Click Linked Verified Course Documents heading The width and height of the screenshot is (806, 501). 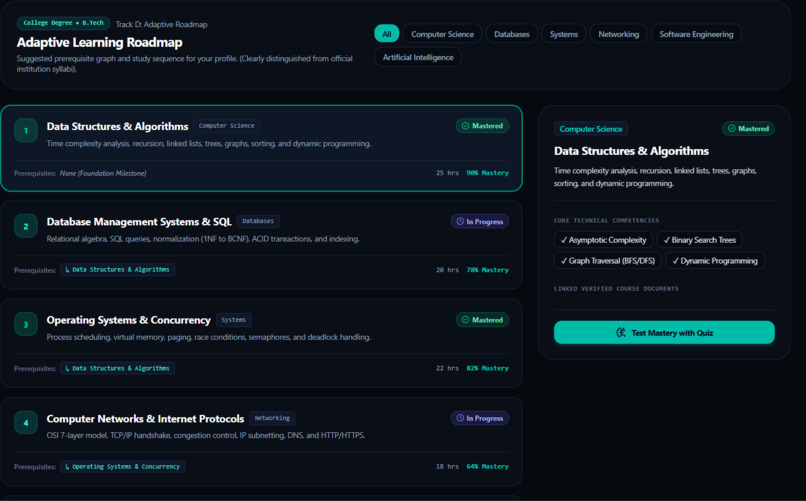pyautogui.click(x=616, y=289)
